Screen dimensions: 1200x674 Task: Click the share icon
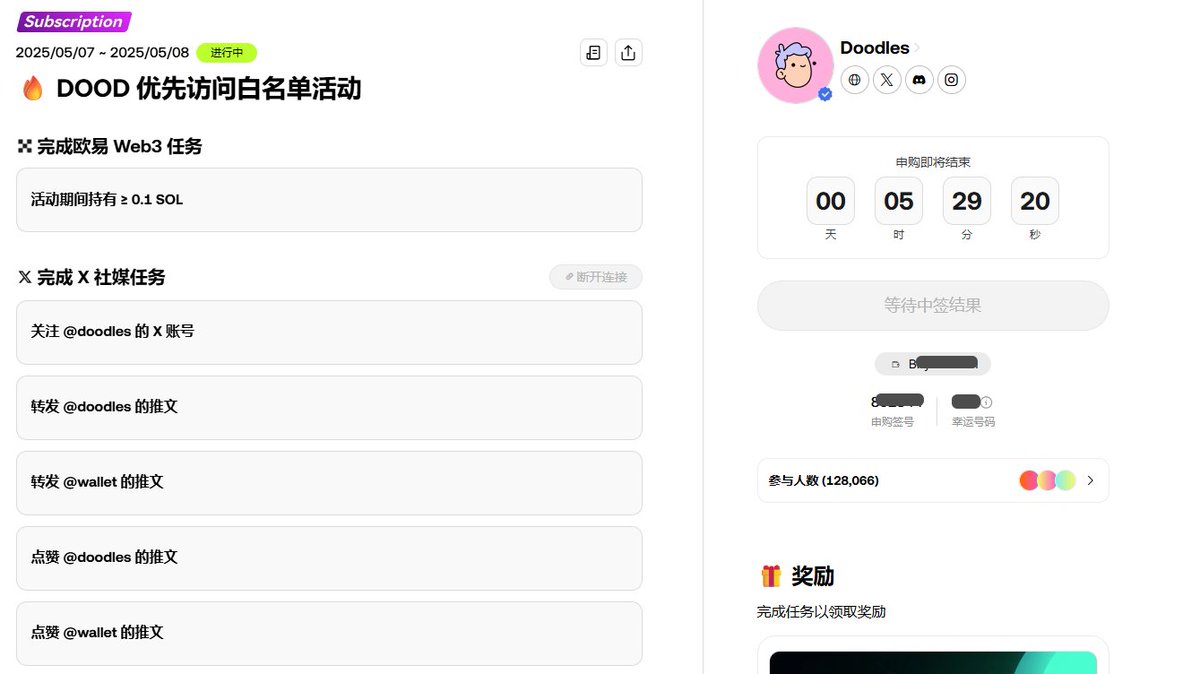pyautogui.click(x=628, y=53)
